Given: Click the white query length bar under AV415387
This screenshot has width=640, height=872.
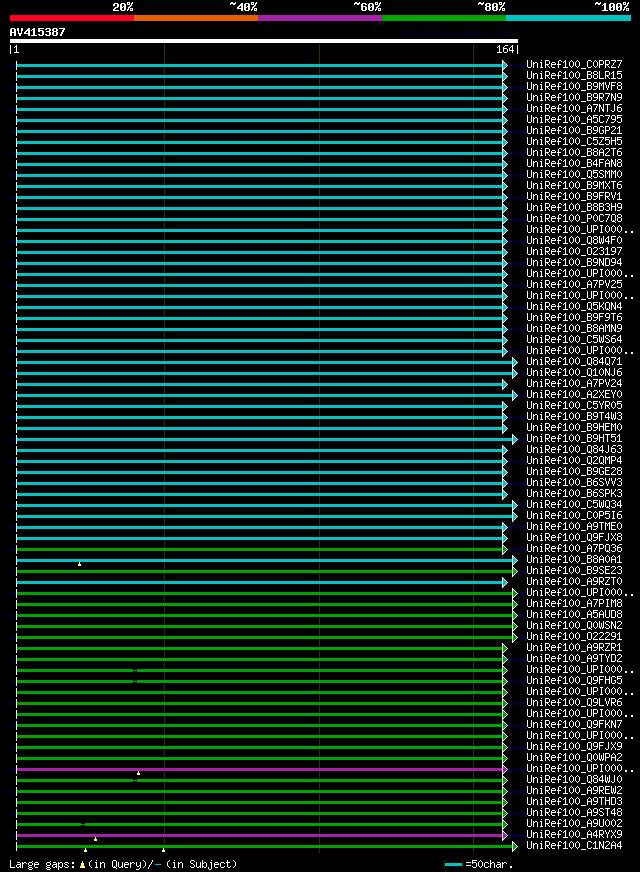Looking at the screenshot, I should click(x=264, y=41).
